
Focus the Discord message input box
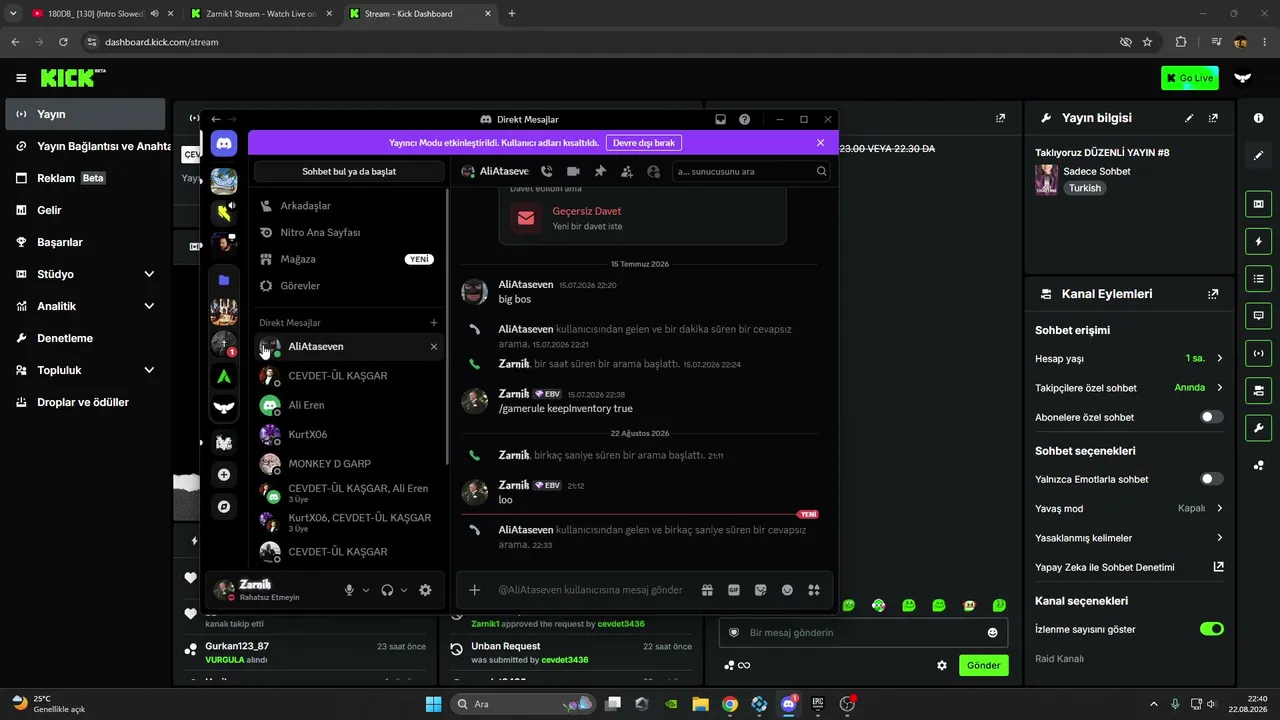tap(590, 590)
